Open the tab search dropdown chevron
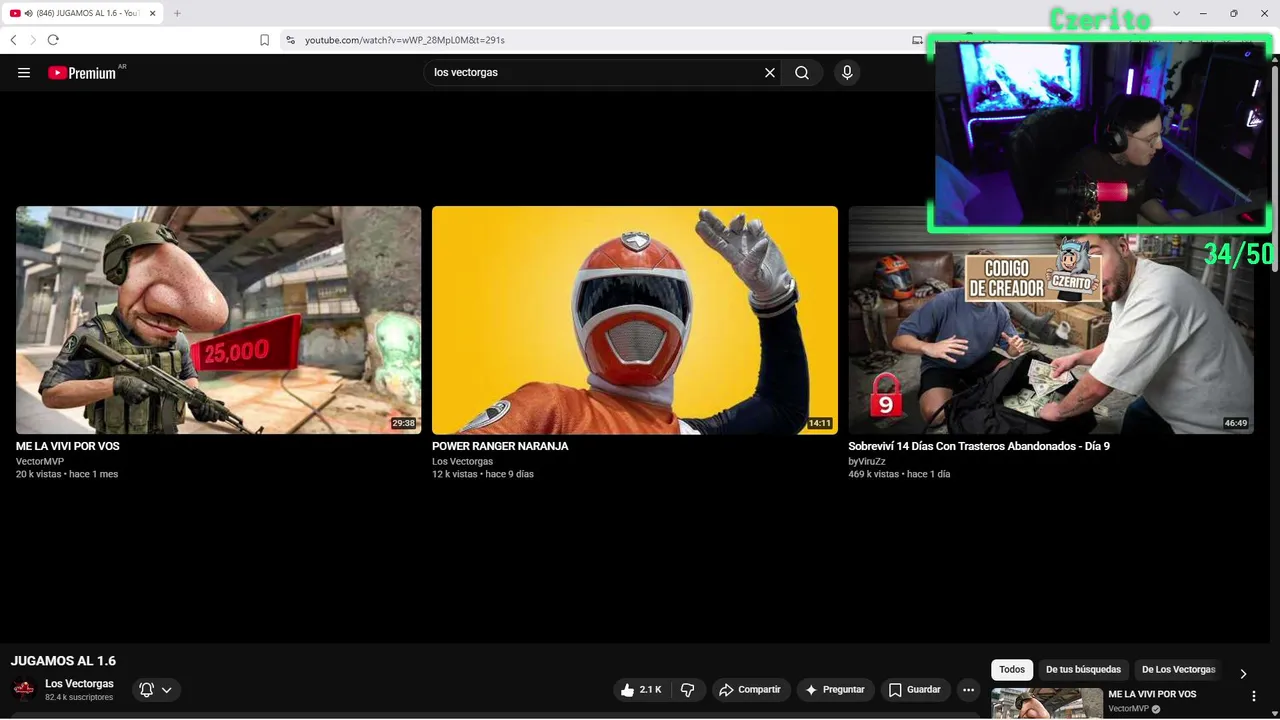Screen dimensions: 1280x720 pyautogui.click(x=1176, y=13)
